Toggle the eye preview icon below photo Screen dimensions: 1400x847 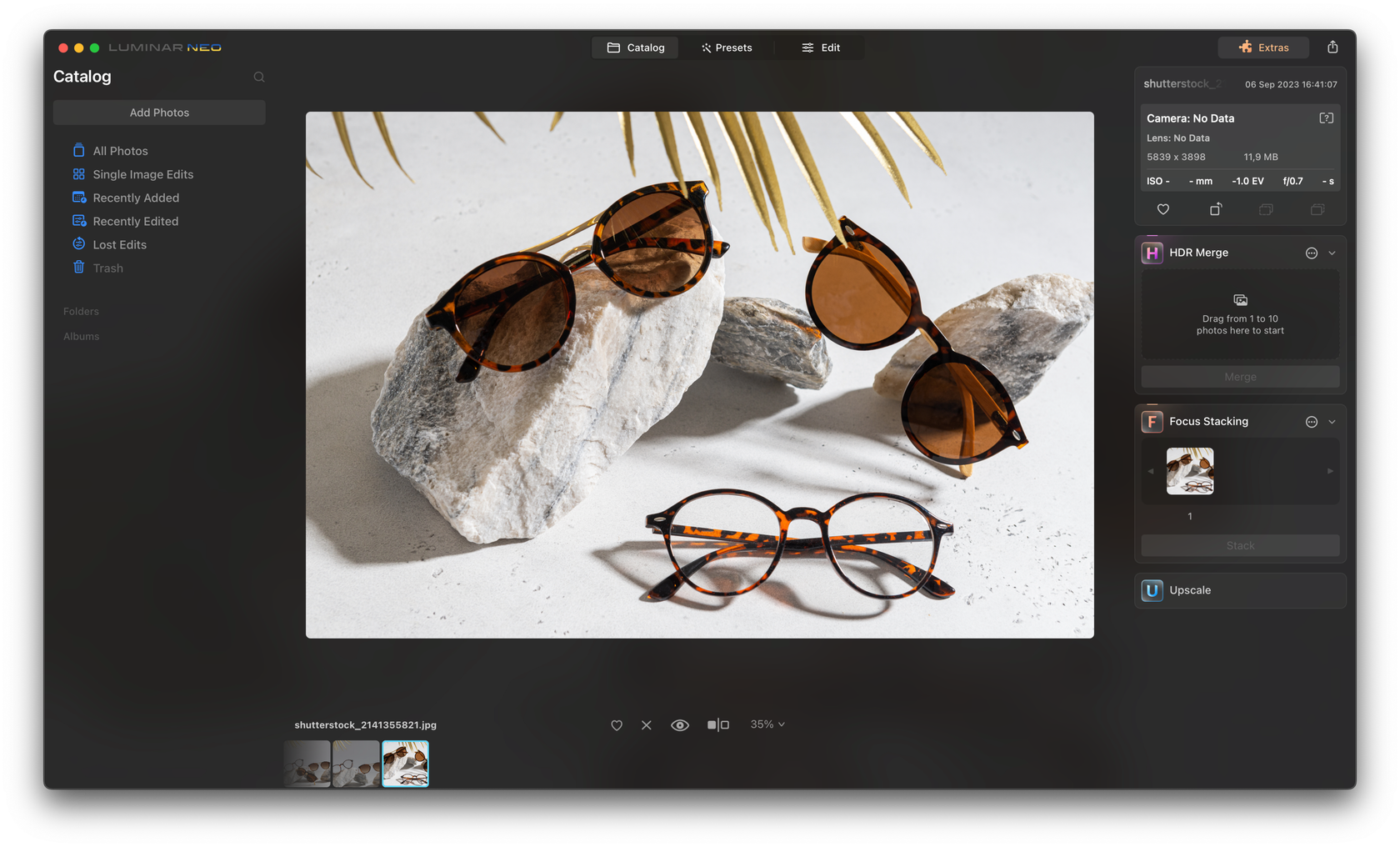(x=680, y=725)
